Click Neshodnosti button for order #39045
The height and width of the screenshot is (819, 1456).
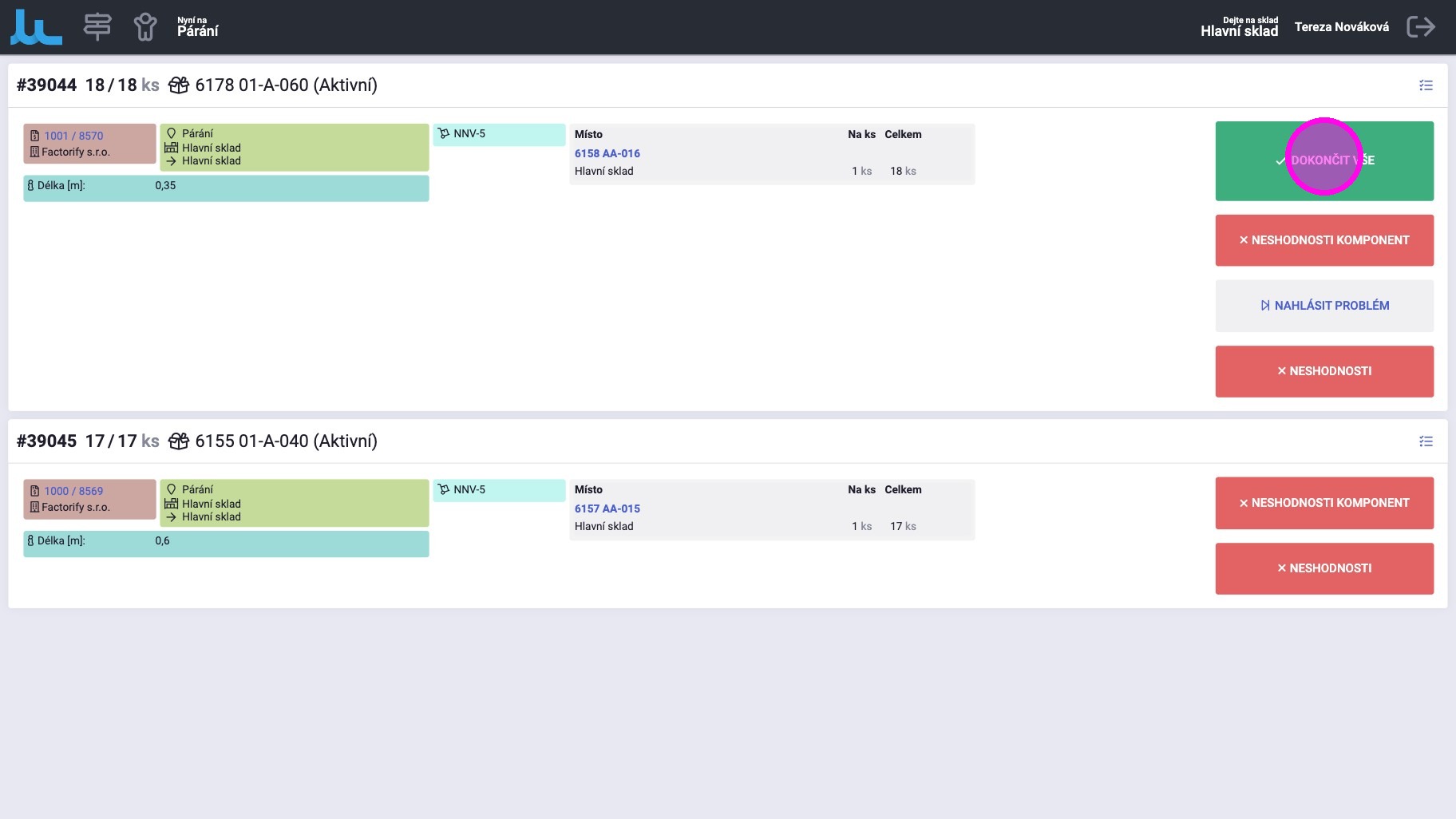[x=1324, y=568]
